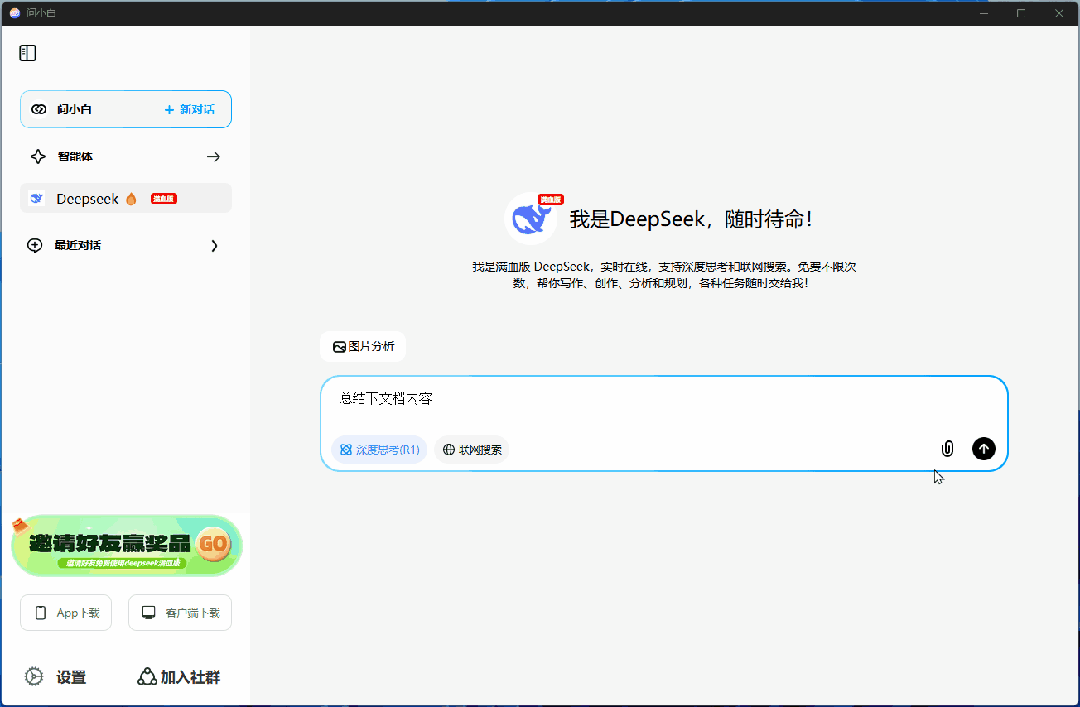Screen dimensions: 1080x707
Task: Click the paperclip attachment icon
Action: point(947,449)
